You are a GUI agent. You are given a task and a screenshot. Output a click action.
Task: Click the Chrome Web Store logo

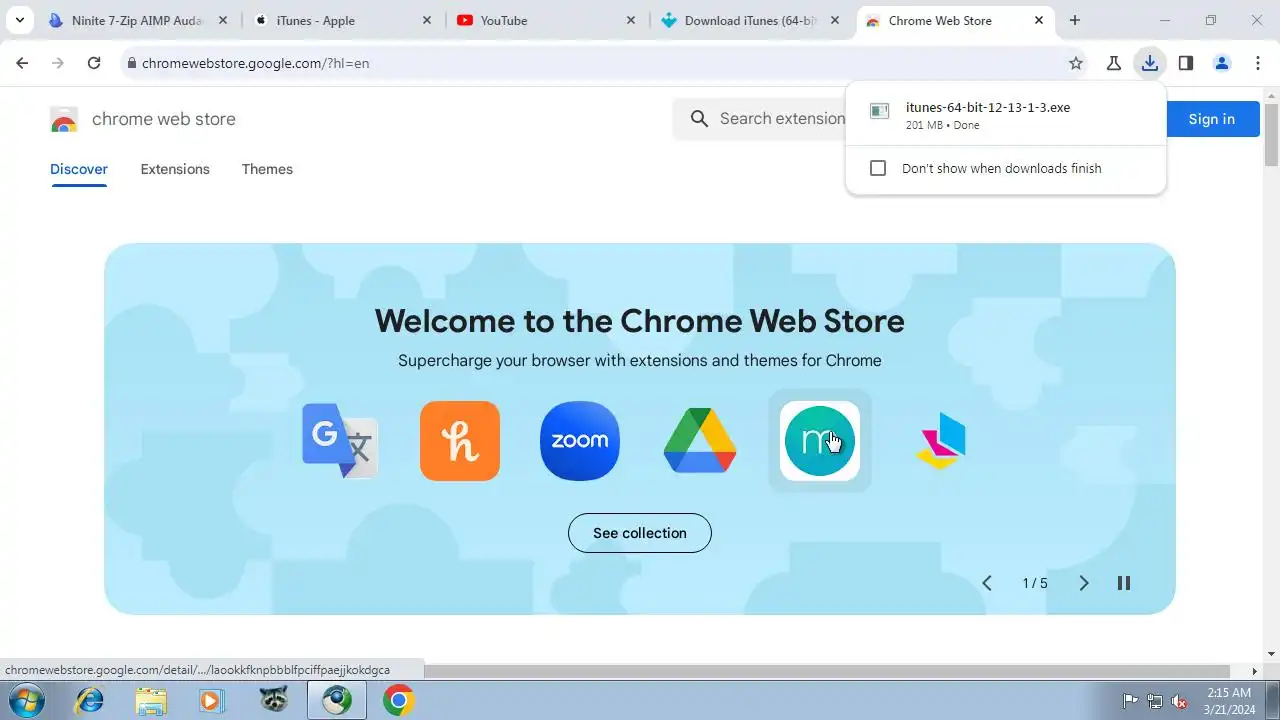(x=64, y=119)
